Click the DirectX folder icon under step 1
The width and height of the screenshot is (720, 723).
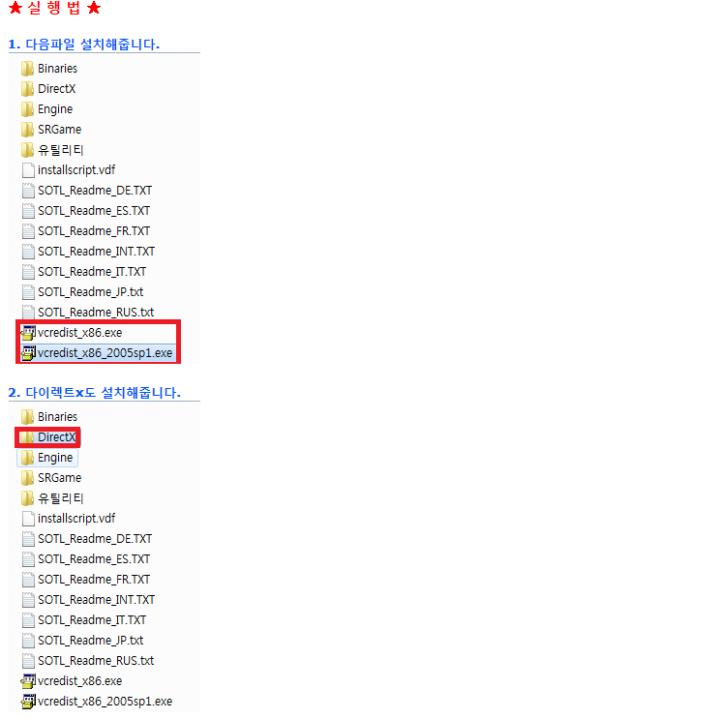[28, 89]
